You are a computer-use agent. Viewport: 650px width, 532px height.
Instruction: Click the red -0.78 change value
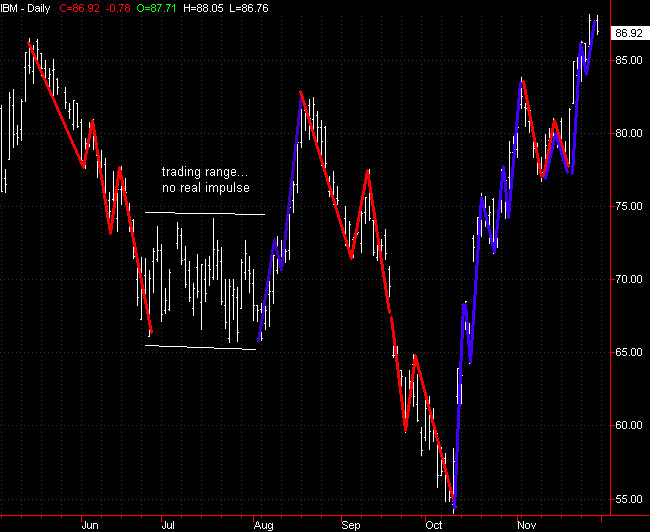118,8
